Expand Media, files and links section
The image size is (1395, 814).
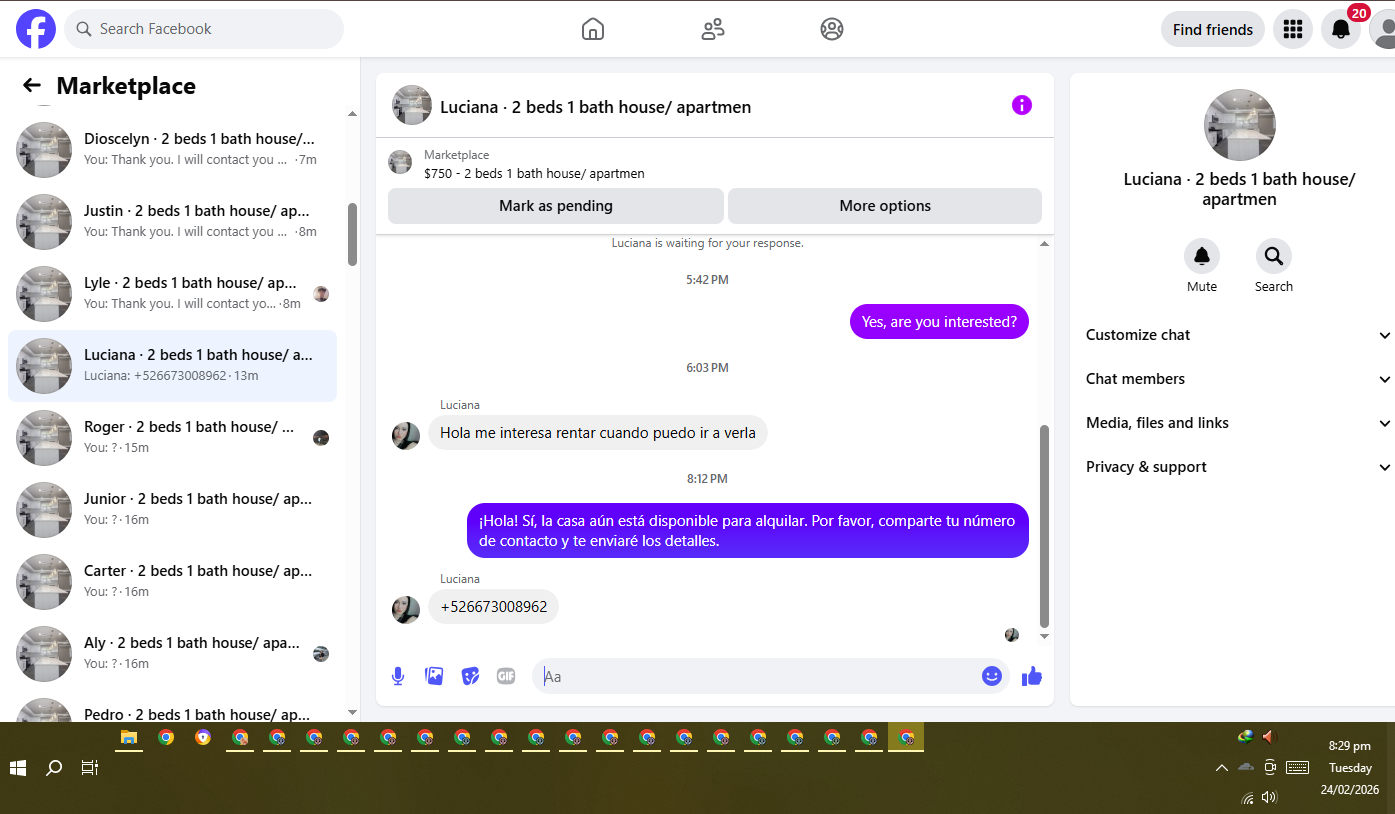coord(1239,423)
